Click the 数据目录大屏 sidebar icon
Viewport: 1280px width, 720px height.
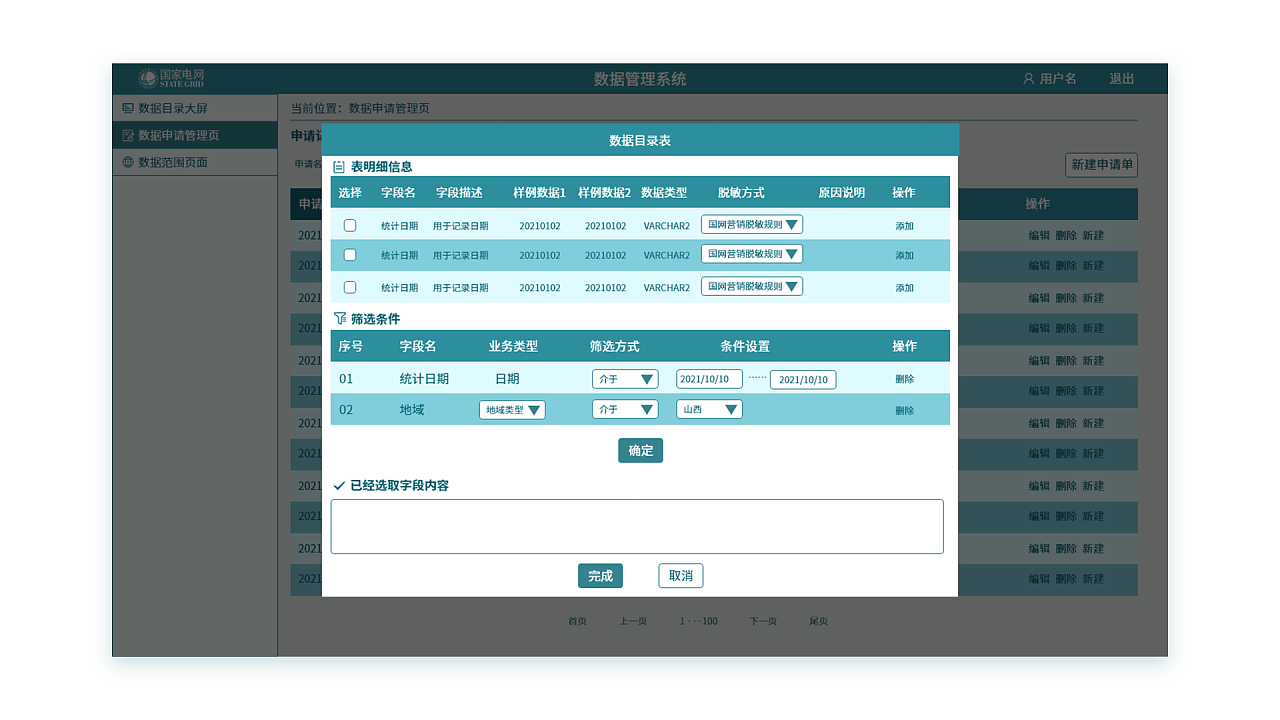pos(127,108)
